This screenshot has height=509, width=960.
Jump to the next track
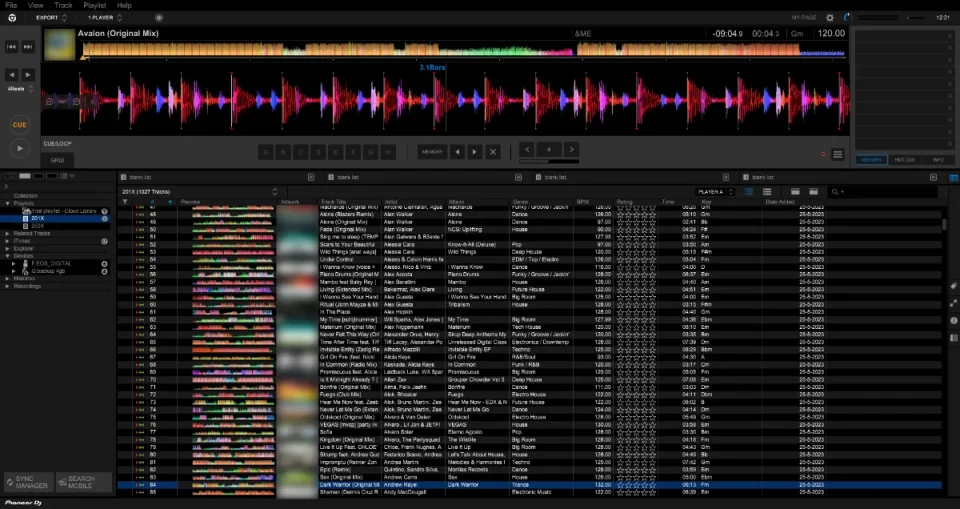coord(28,47)
